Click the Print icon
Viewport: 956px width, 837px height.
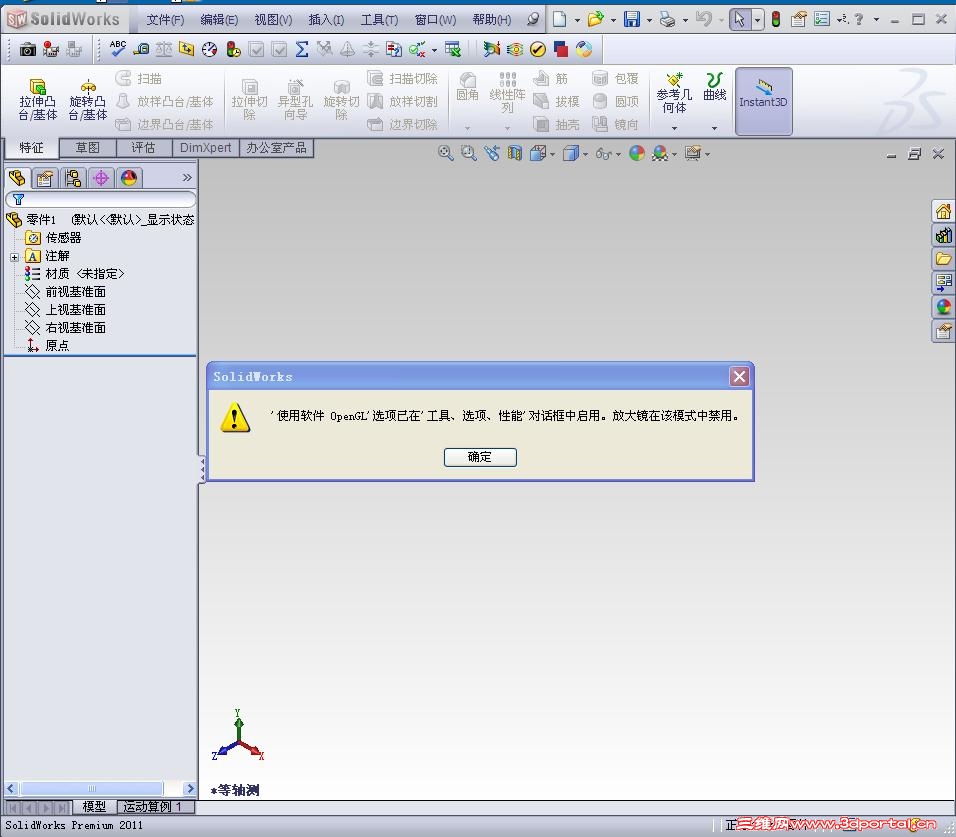point(668,20)
